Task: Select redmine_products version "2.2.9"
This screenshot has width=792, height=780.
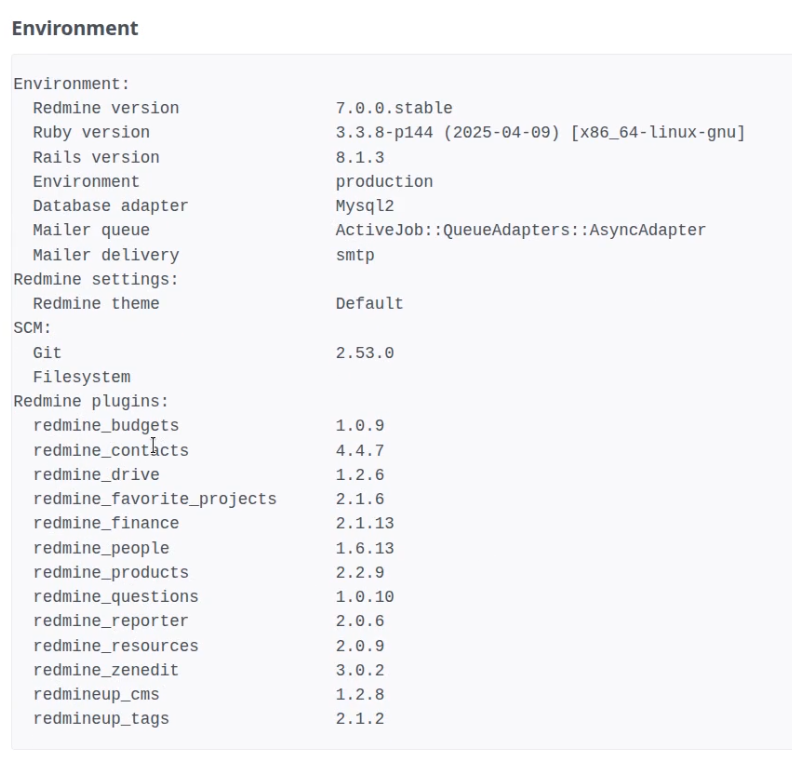Action: [x=360, y=572]
